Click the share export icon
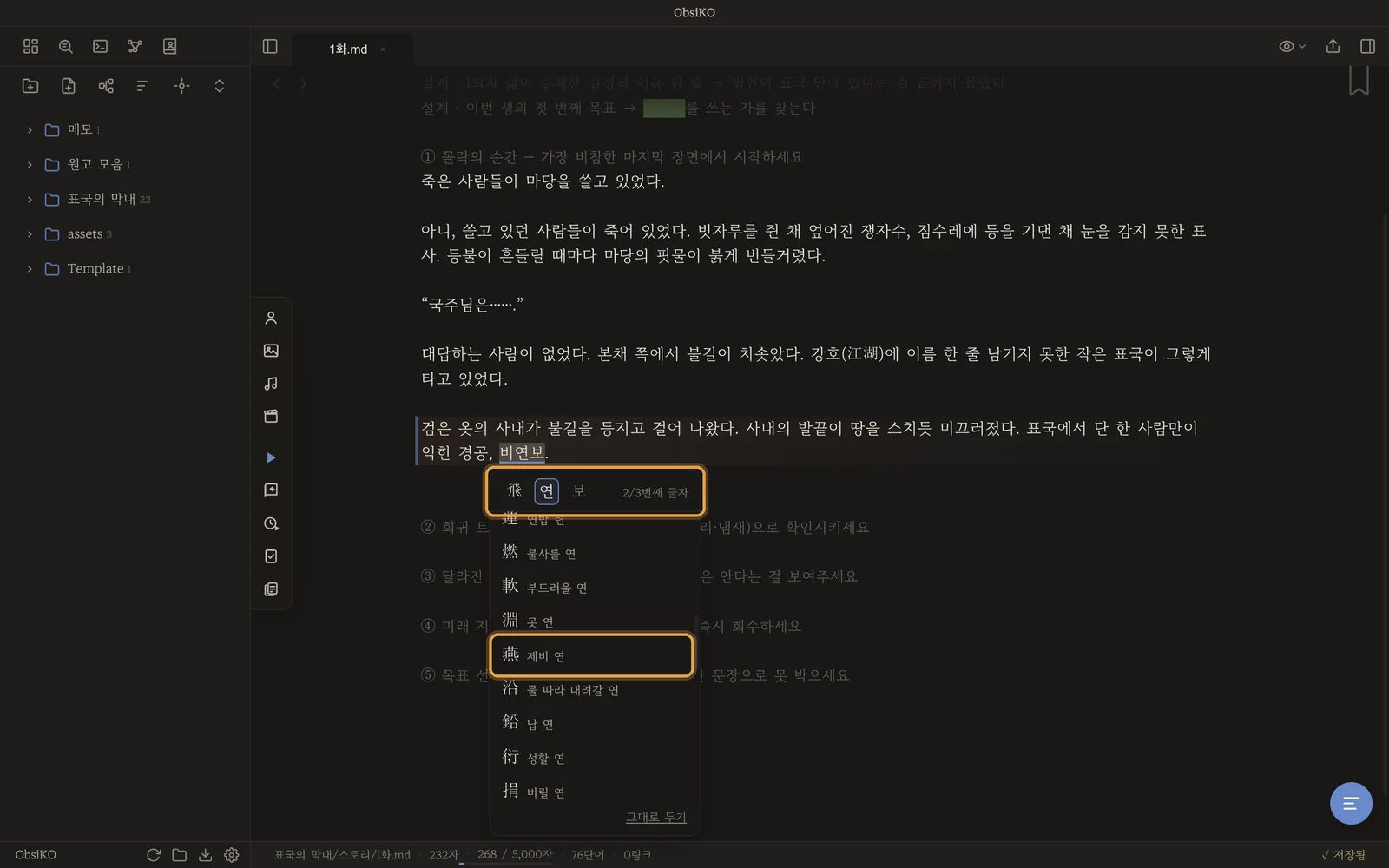The image size is (1389, 868). (1333, 46)
